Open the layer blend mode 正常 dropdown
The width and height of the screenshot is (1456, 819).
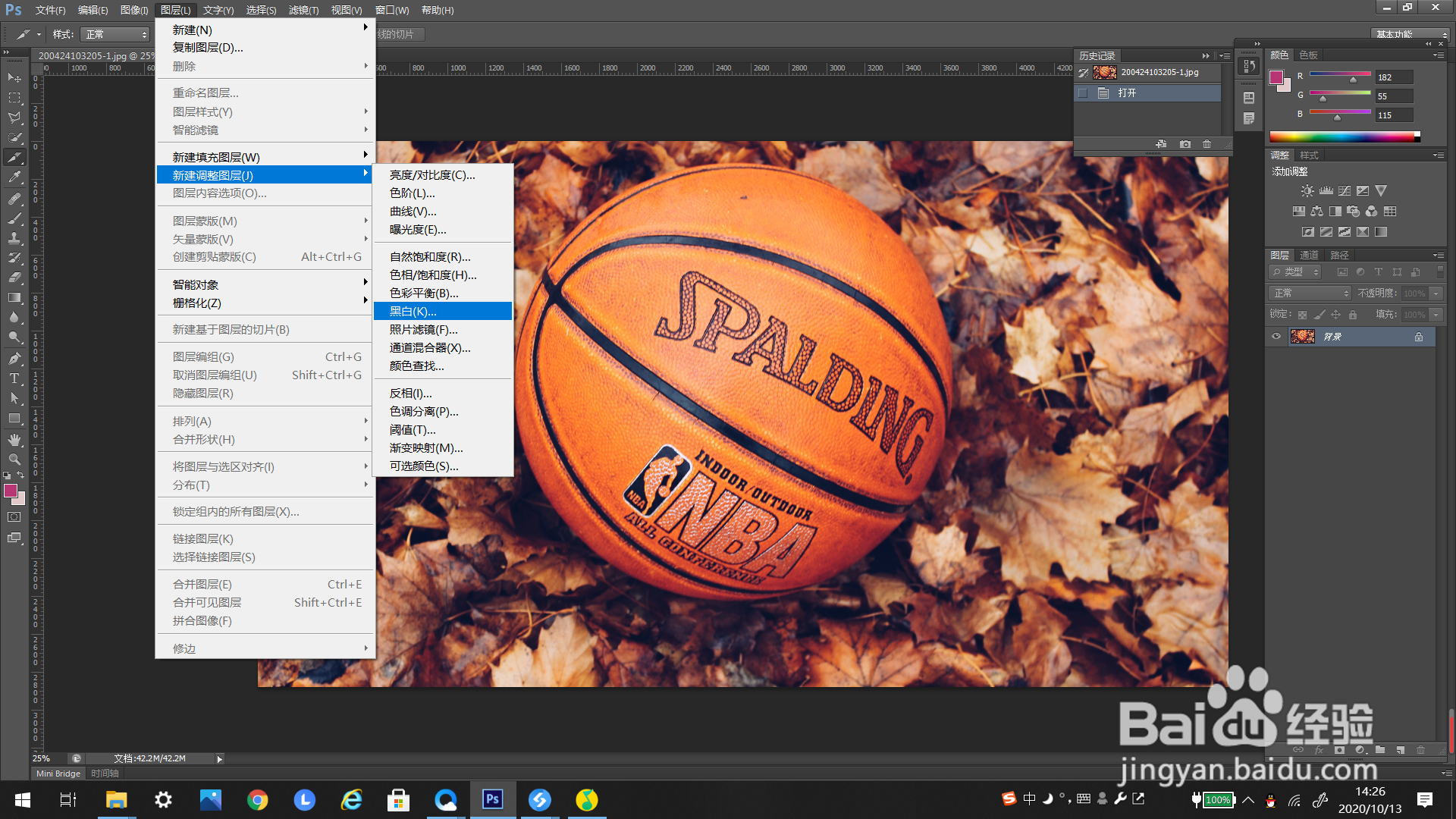[1310, 293]
